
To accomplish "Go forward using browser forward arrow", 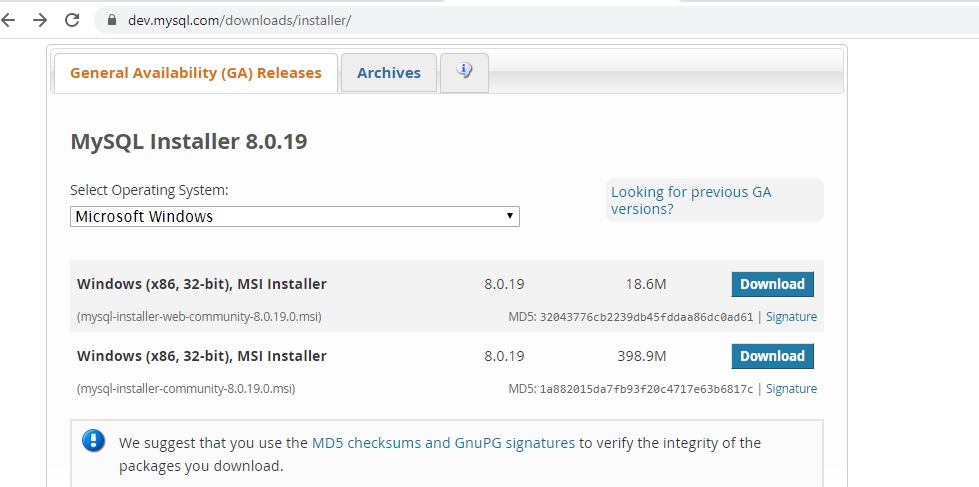I will pos(40,20).
